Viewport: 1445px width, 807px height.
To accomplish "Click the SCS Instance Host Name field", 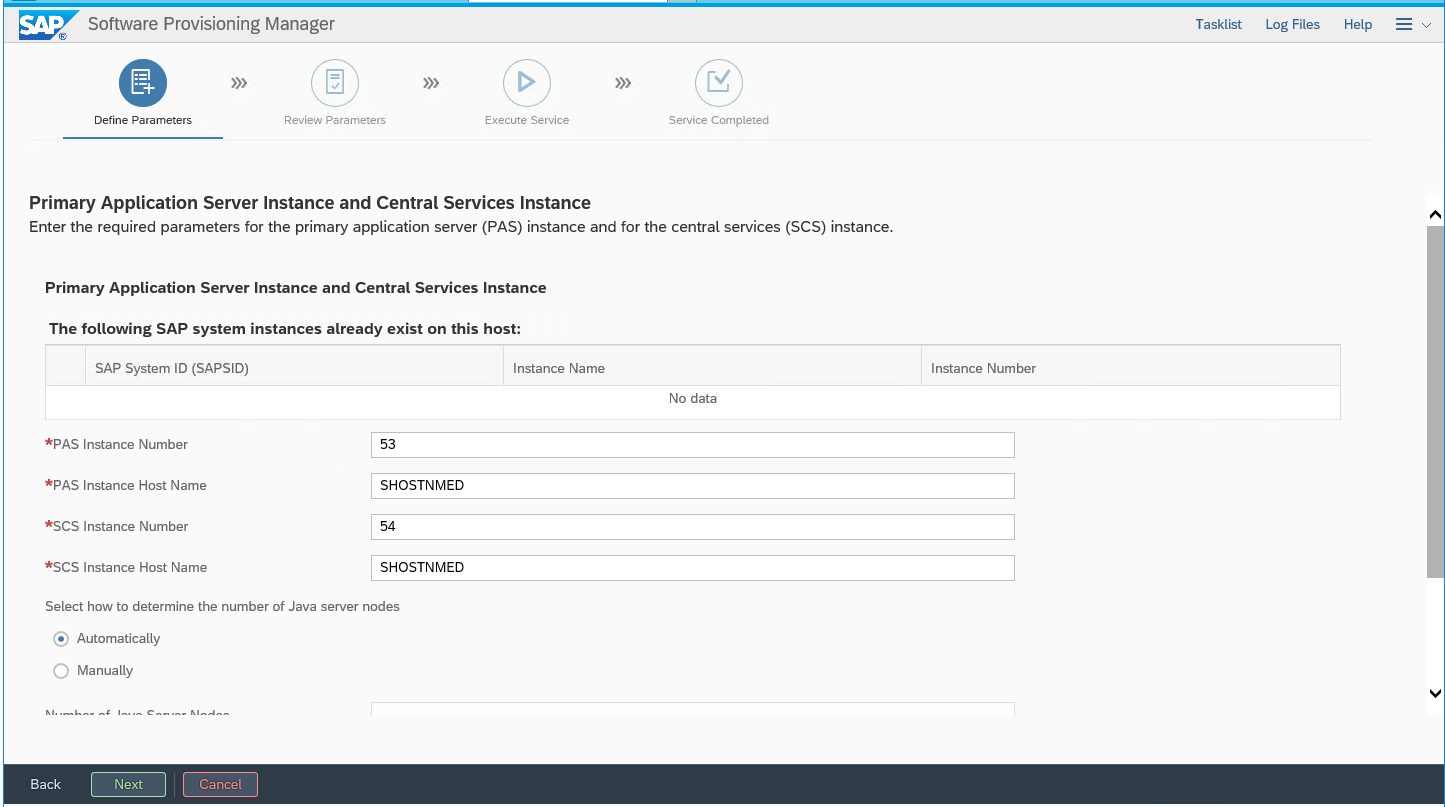I will (692, 568).
